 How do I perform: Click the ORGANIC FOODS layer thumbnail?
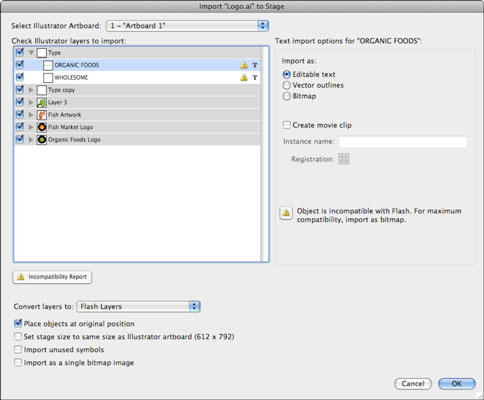tap(48, 65)
